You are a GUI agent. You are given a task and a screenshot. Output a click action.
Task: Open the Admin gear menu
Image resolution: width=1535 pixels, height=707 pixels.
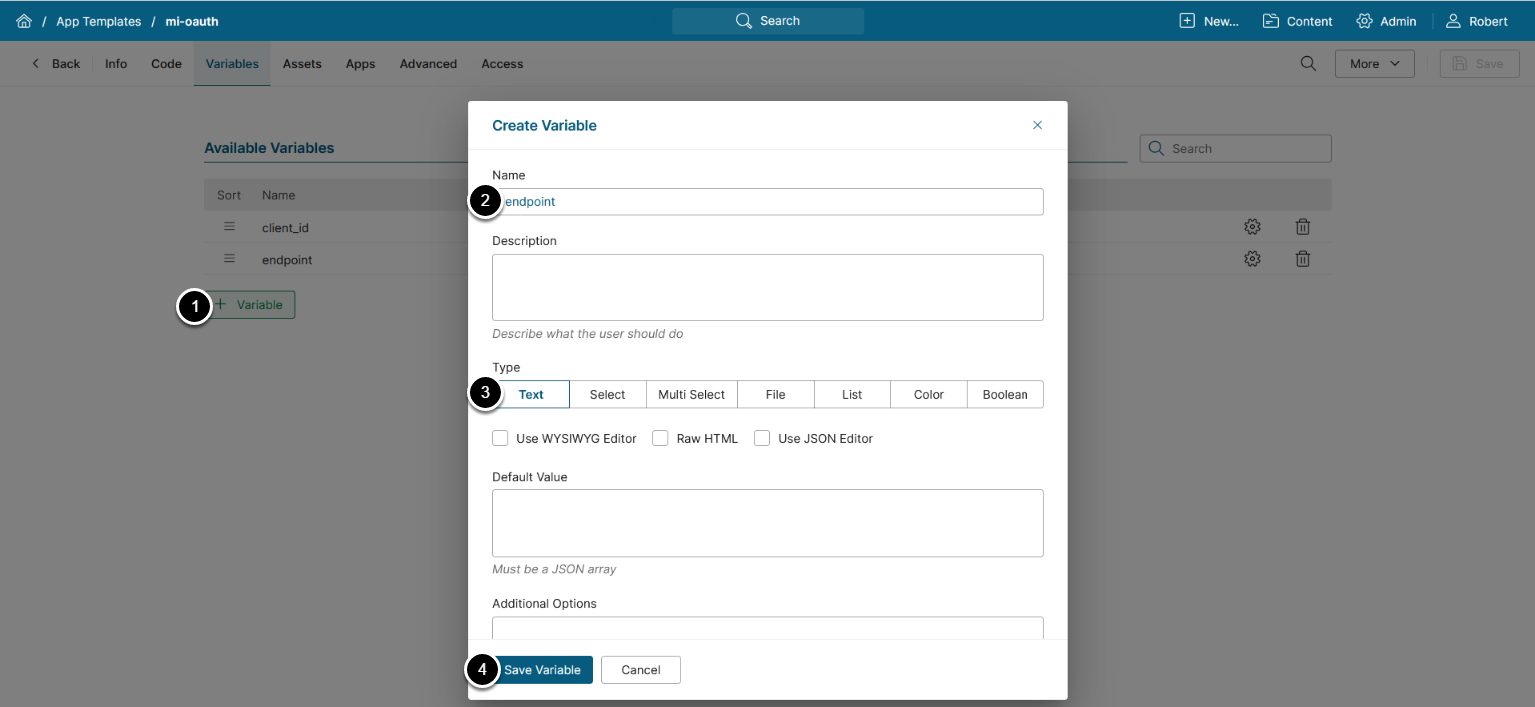pos(1386,21)
